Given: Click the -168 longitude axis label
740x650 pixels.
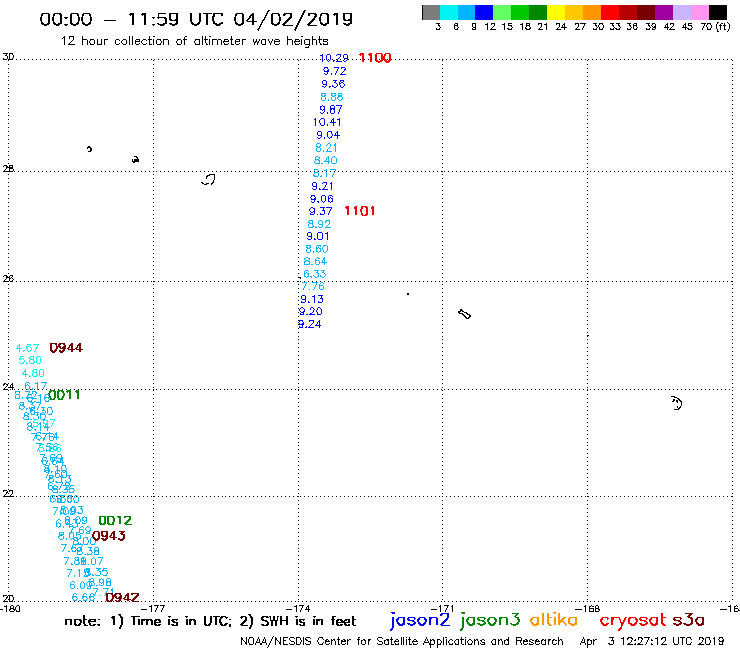Looking at the screenshot, I should (588, 608).
